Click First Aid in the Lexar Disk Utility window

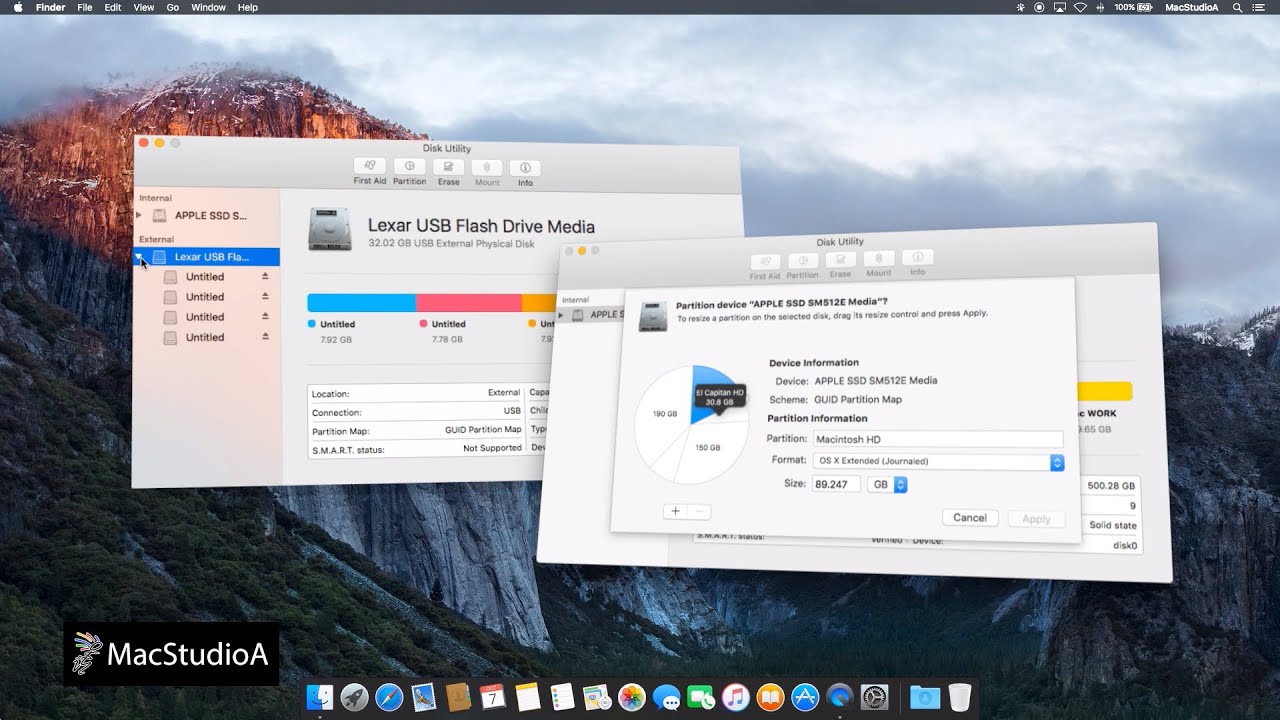[x=370, y=172]
